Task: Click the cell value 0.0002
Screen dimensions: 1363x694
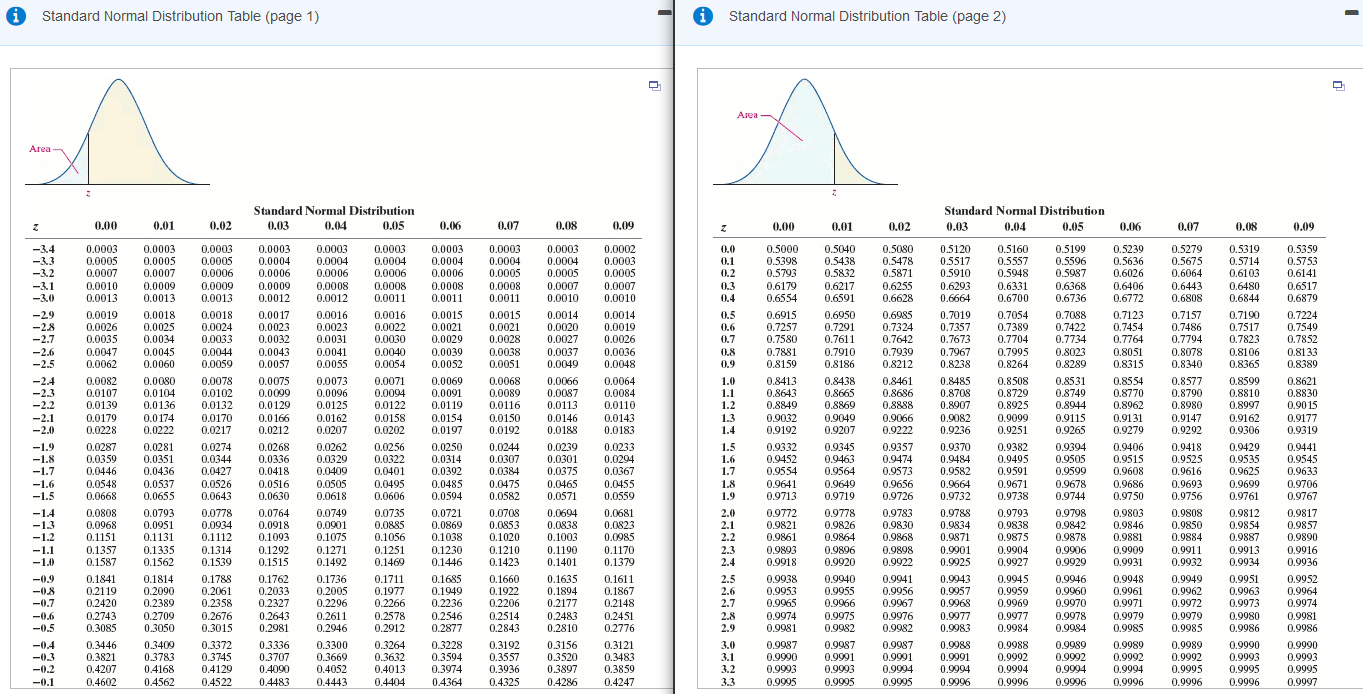Action: tap(620, 248)
